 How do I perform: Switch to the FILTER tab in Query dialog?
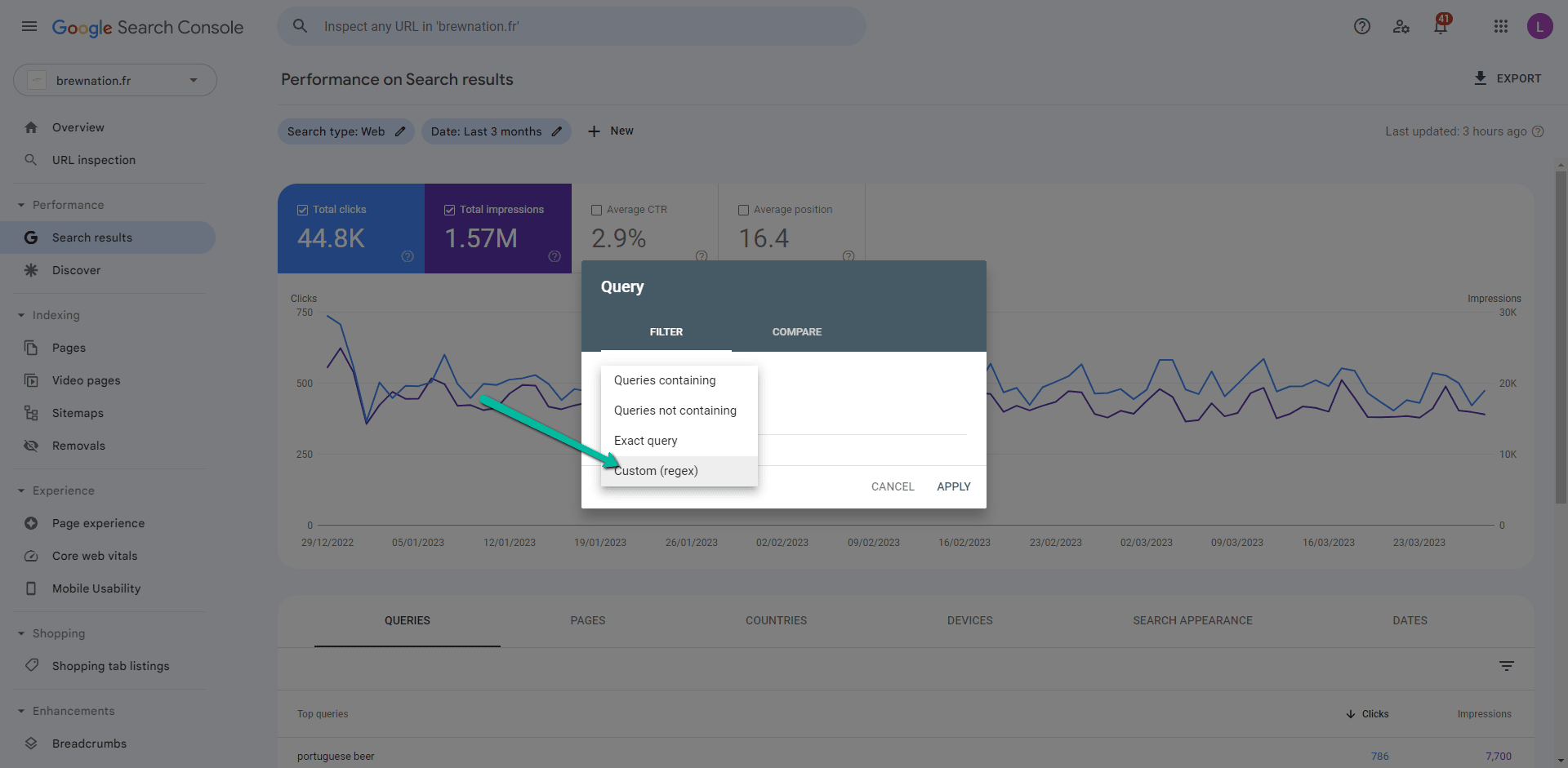coord(666,332)
